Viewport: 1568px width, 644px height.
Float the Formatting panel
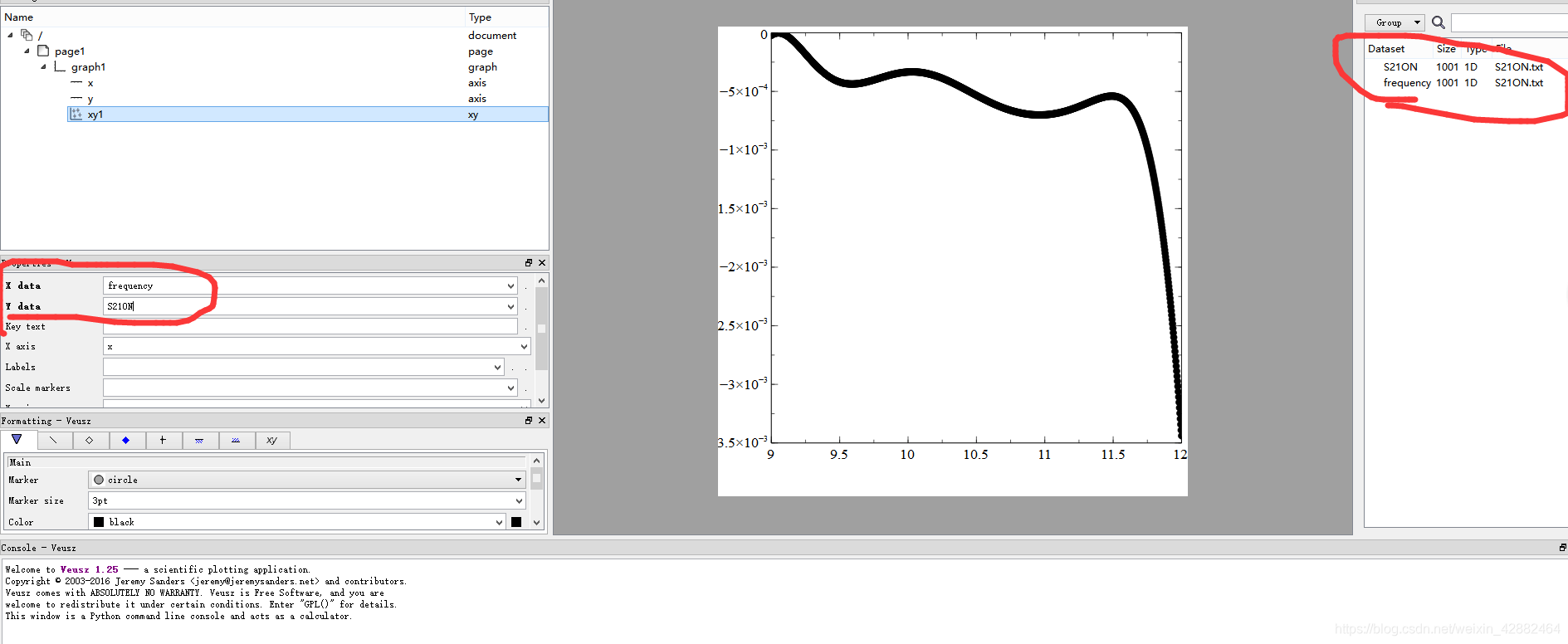coord(529,420)
